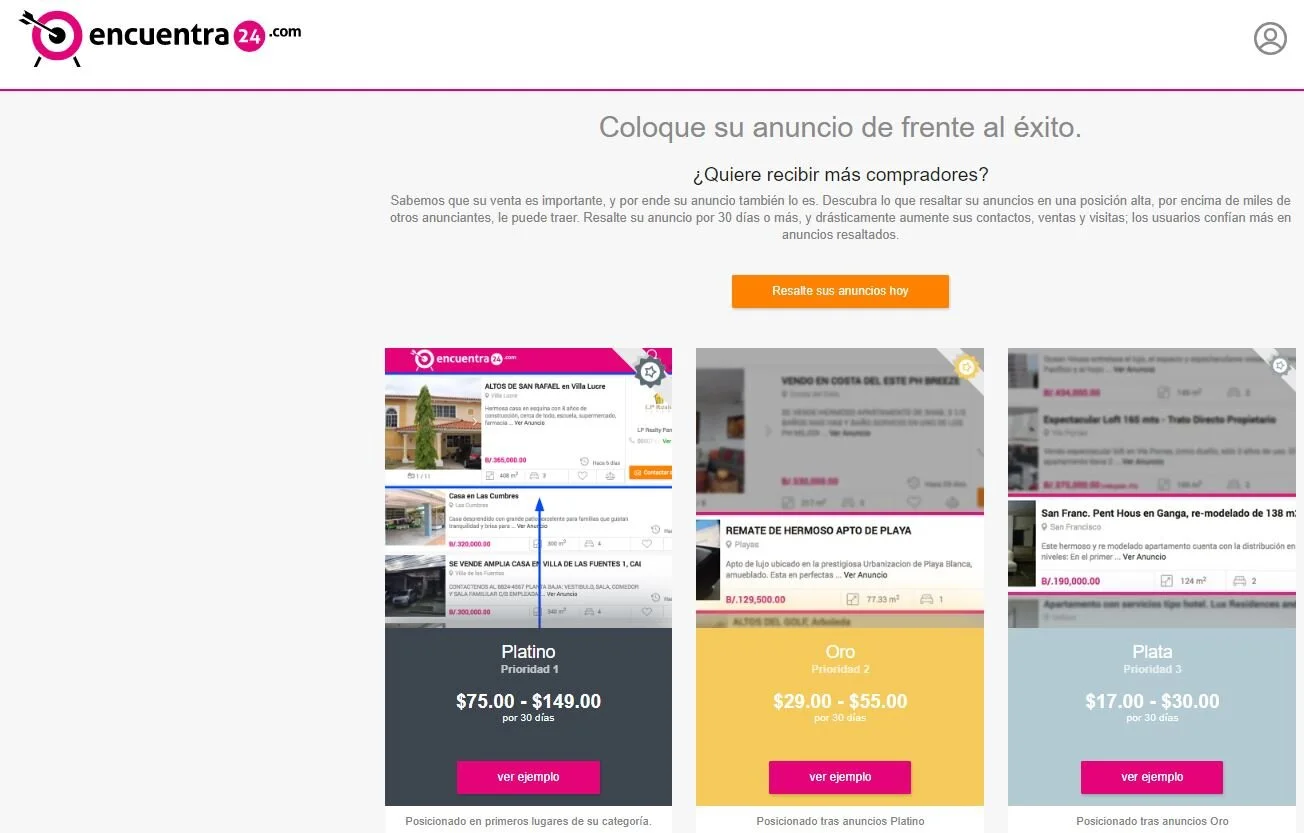Click the 'Prioridad 1' label
This screenshot has height=833, width=1304.
[529, 670]
